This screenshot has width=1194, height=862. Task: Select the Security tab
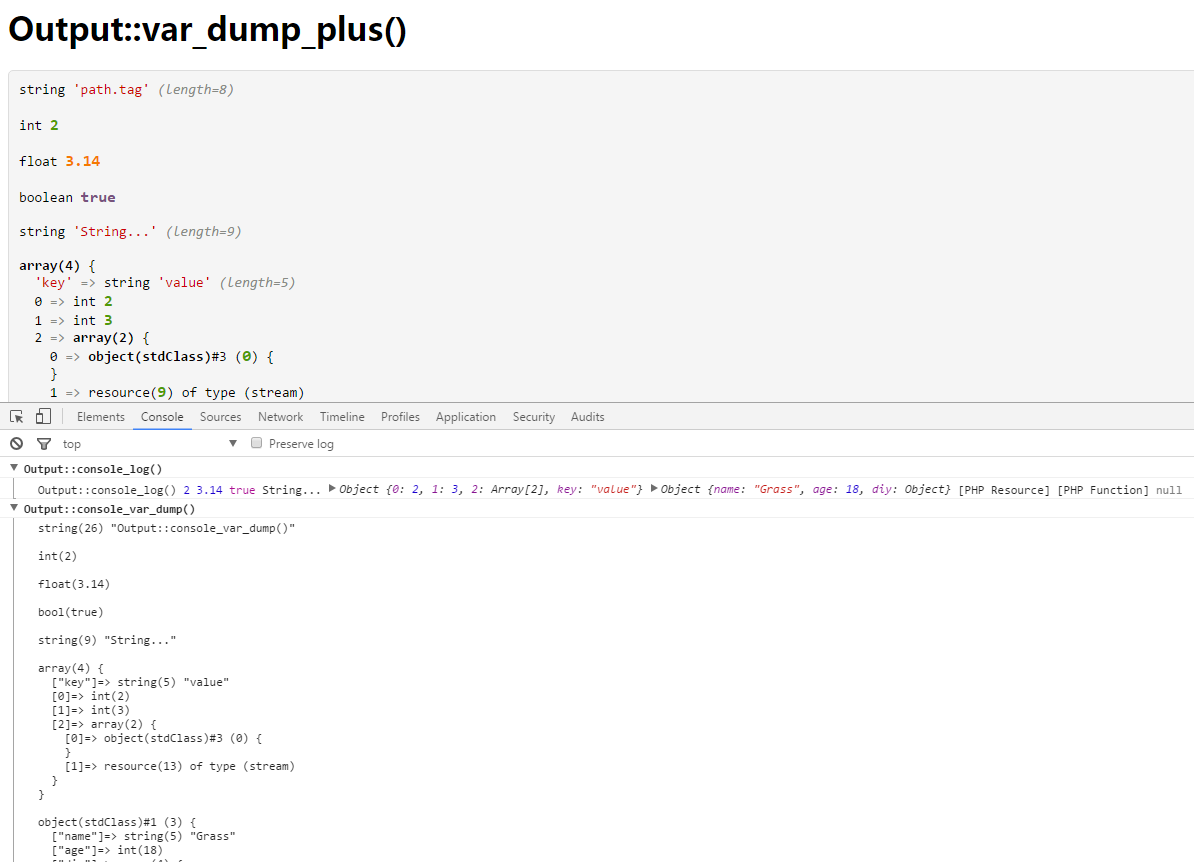point(534,417)
